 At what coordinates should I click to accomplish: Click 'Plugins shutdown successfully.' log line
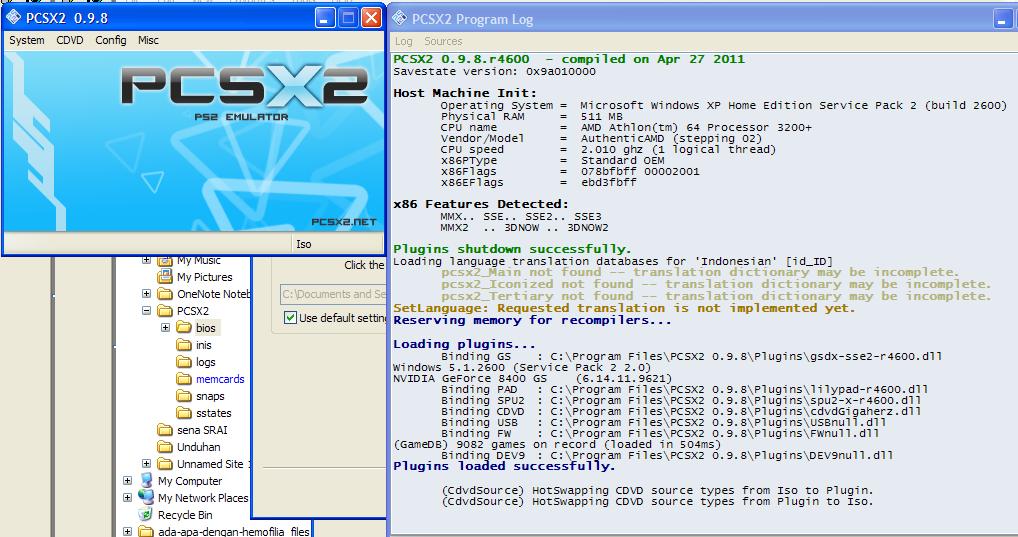pyautogui.click(x=512, y=249)
